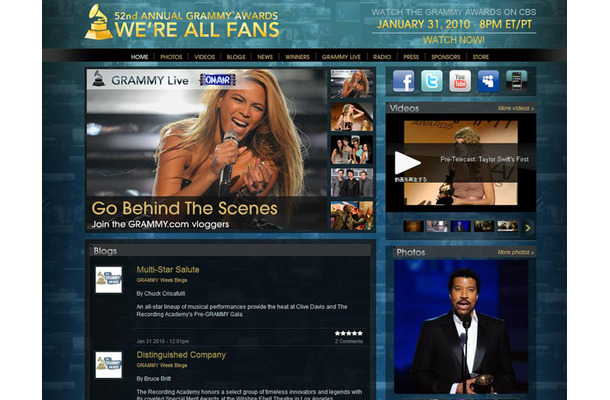
Task: Select the first slideshow thumbnail of the singer
Action: point(352,84)
